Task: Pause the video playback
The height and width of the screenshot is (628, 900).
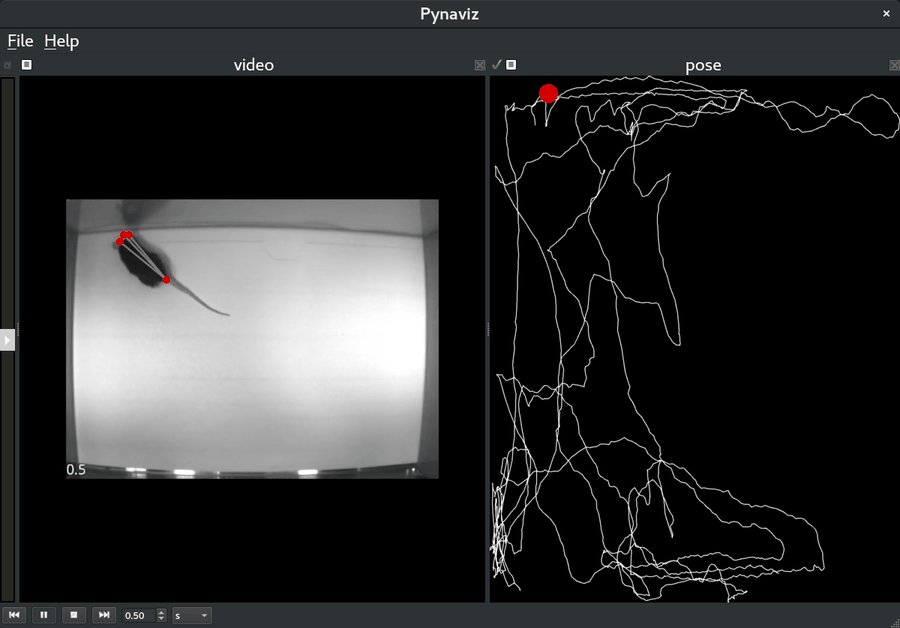Action: click(44, 615)
